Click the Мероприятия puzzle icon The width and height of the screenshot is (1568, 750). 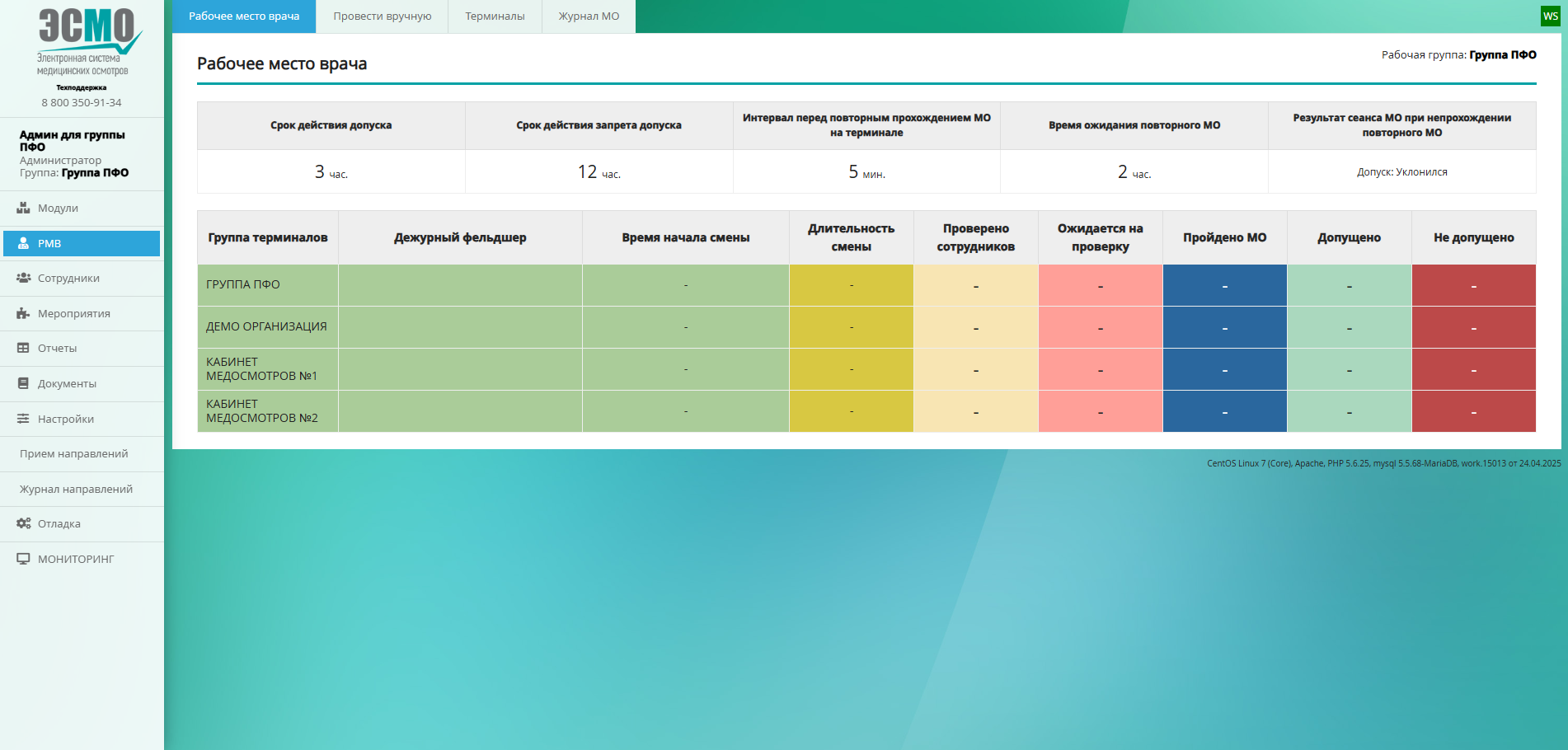(23, 314)
